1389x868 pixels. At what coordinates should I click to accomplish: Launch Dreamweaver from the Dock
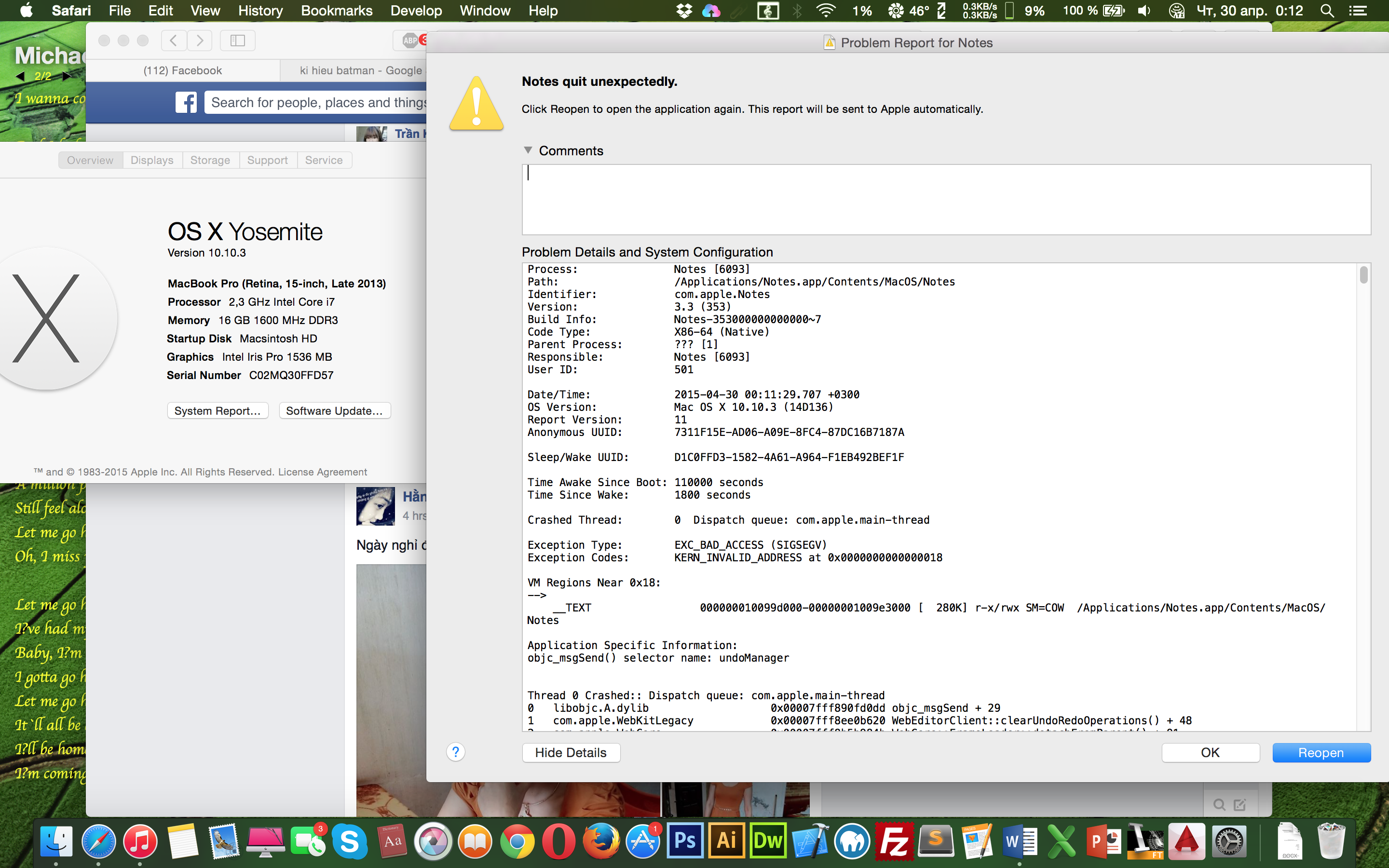[769, 841]
